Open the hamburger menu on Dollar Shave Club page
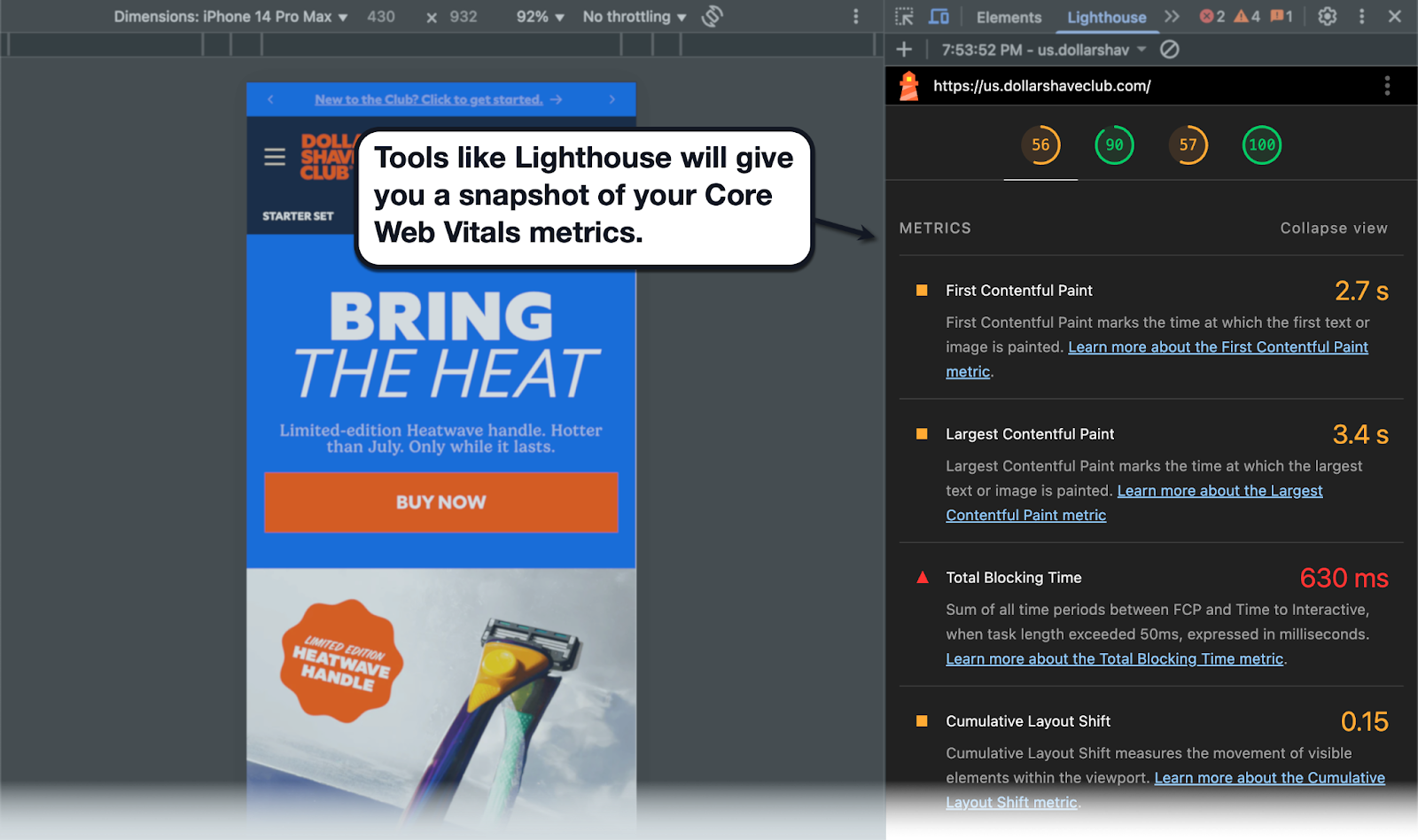This screenshot has height=840, width=1418. coord(275,157)
